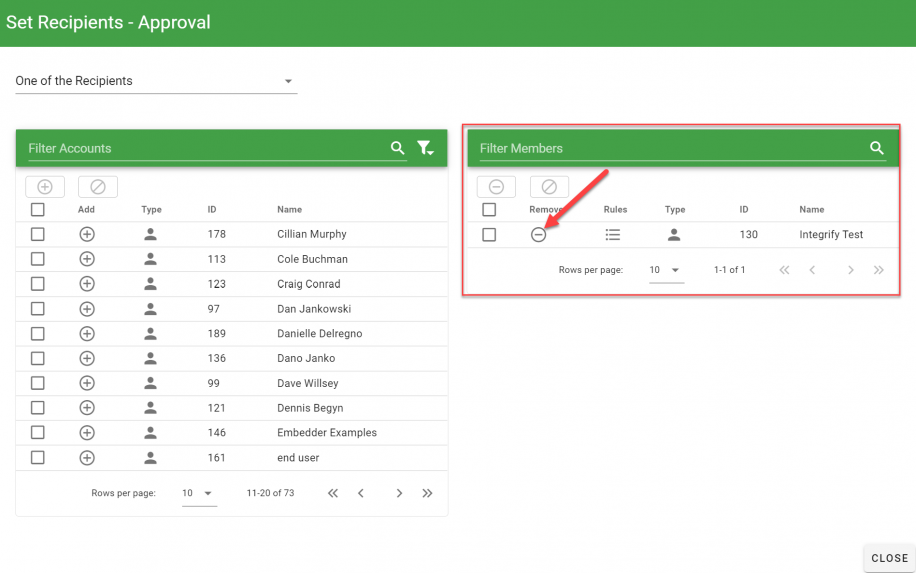Open the account filter options funnel dropdown
Image resolution: width=916 pixels, height=573 pixels.
click(x=426, y=148)
